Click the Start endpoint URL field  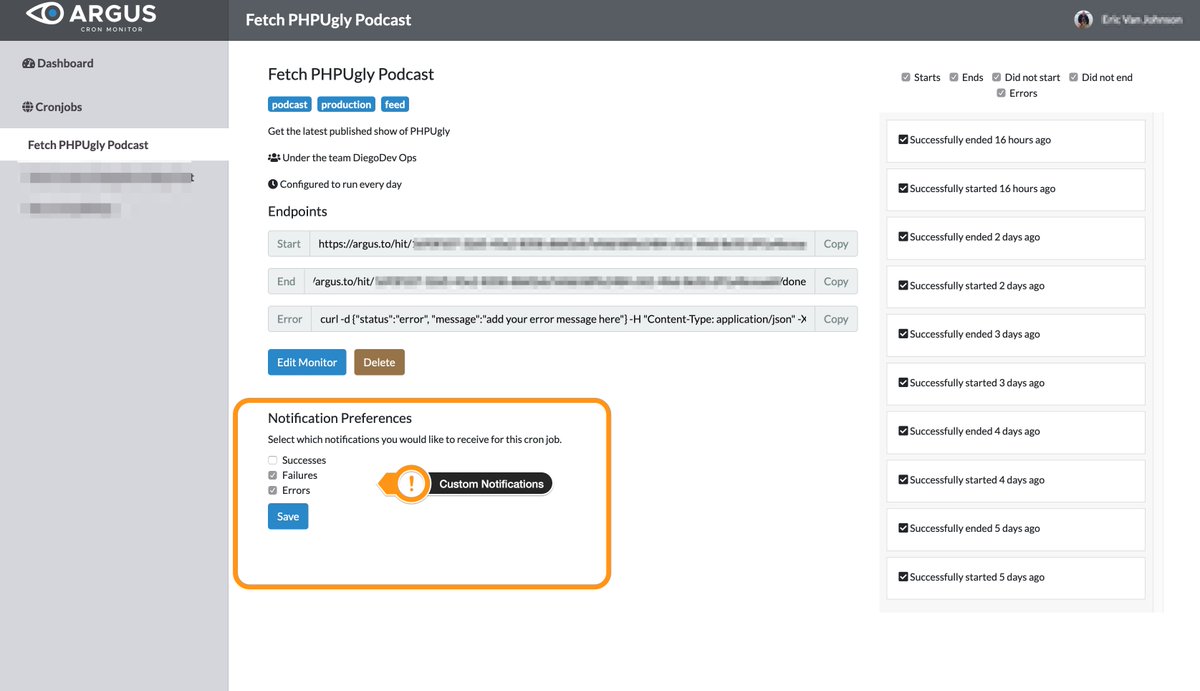pos(562,244)
